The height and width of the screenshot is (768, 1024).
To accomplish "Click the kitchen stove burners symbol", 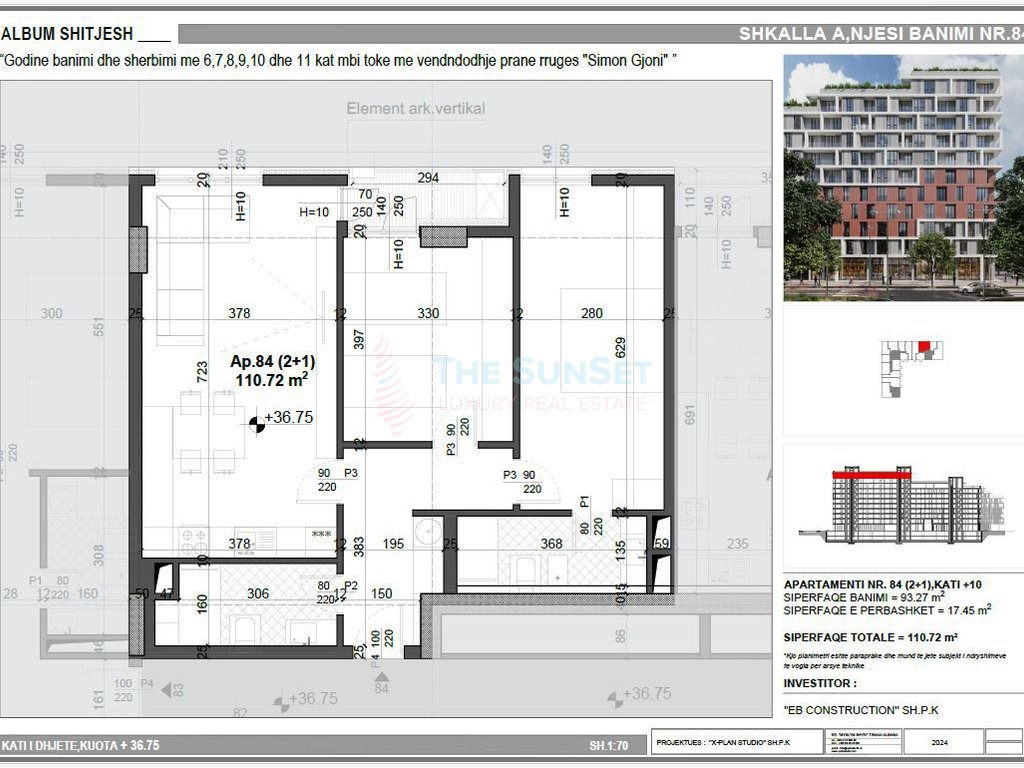I will (x=194, y=541).
